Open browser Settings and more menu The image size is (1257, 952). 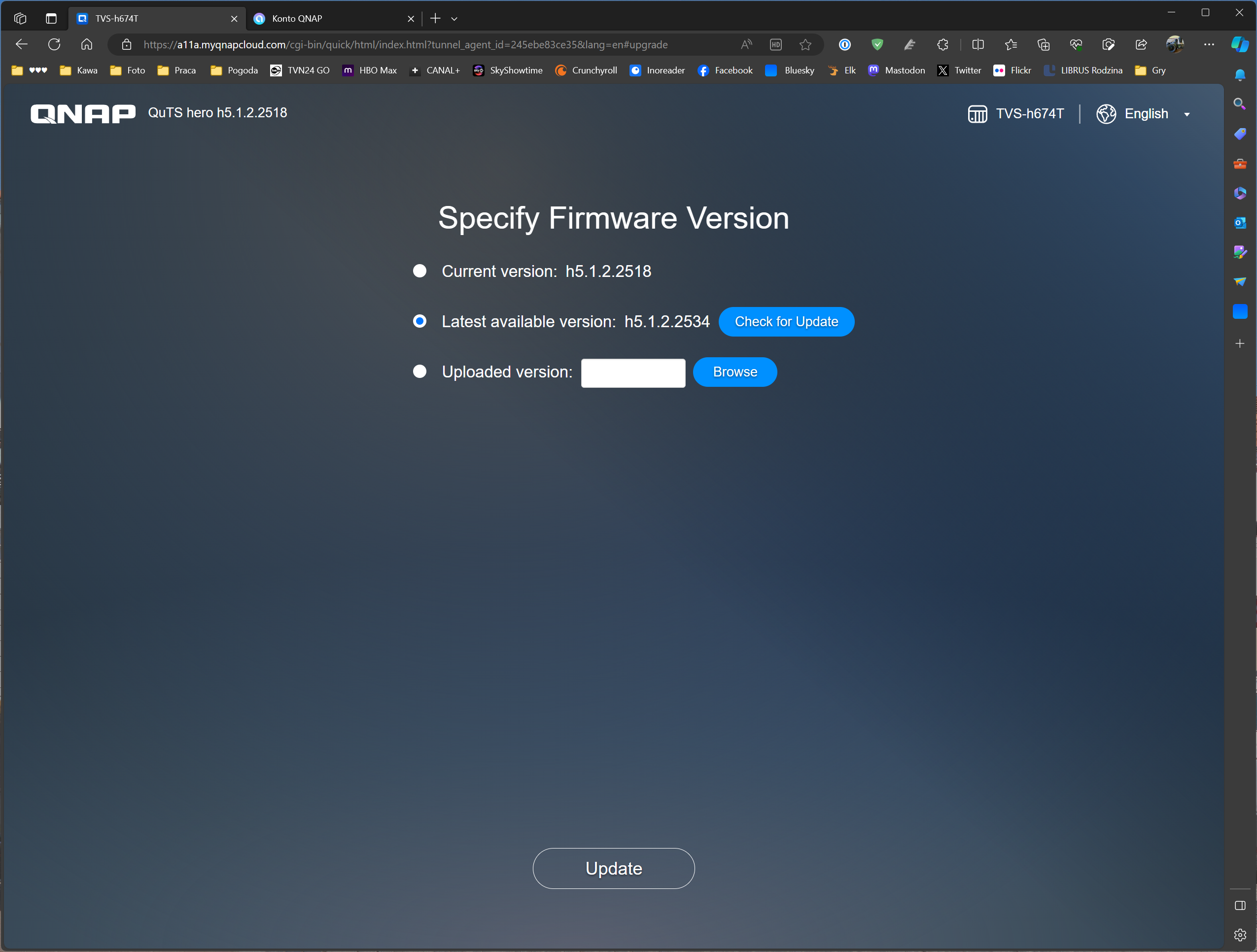(x=1209, y=44)
